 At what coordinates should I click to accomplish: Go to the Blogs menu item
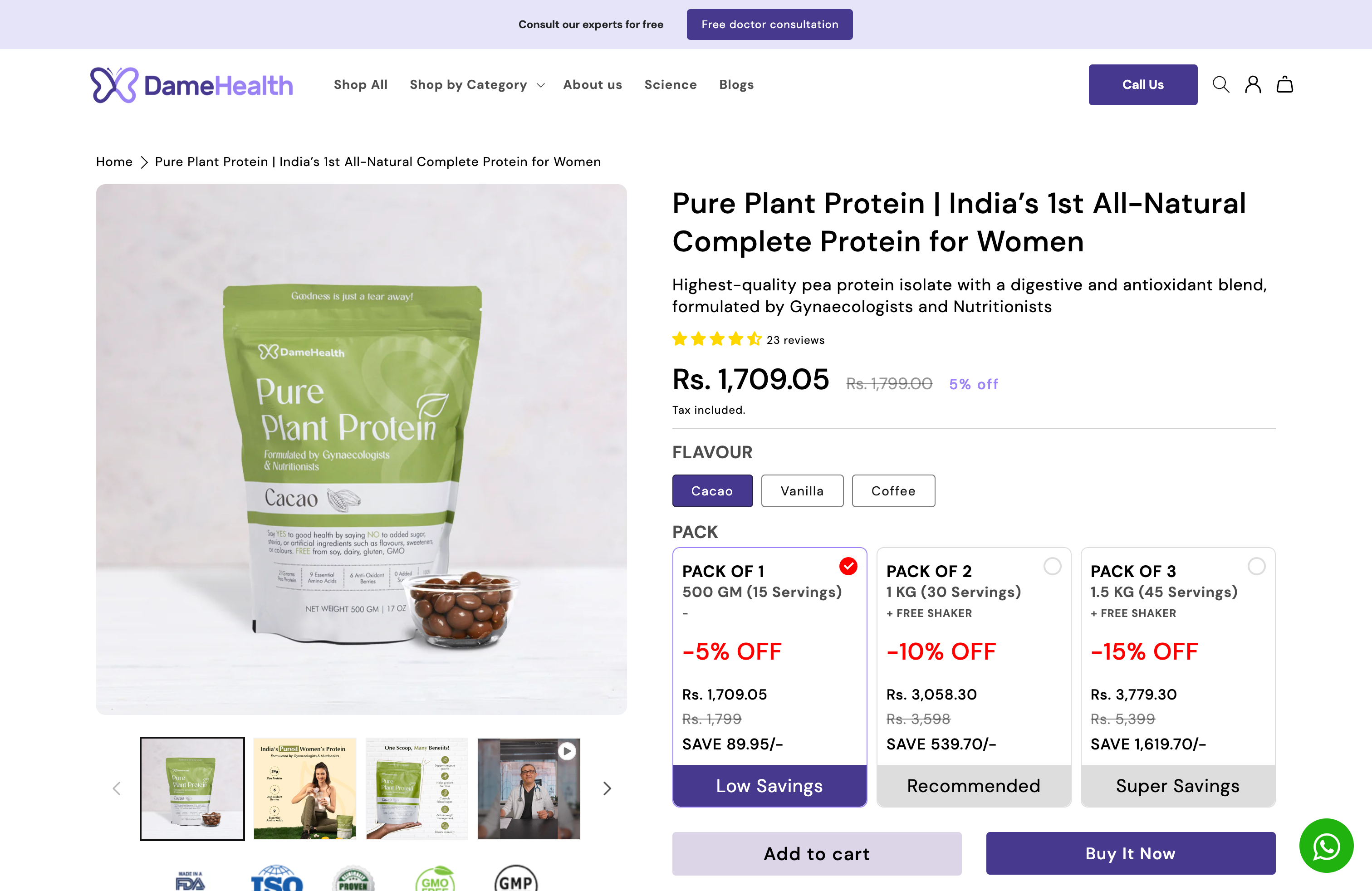pyautogui.click(x=736, y=85)
